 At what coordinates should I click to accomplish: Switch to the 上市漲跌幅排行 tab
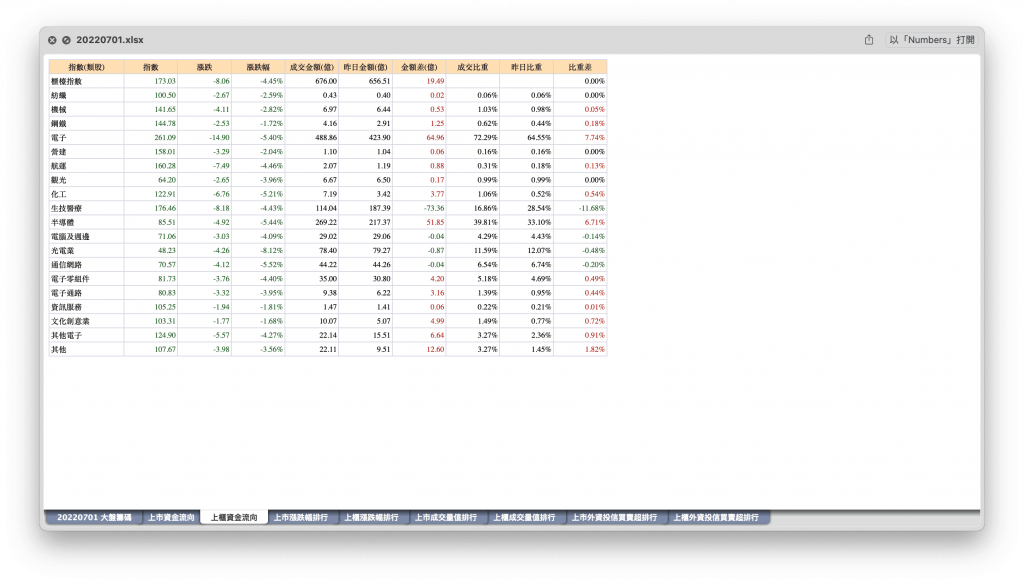point(300,517)
